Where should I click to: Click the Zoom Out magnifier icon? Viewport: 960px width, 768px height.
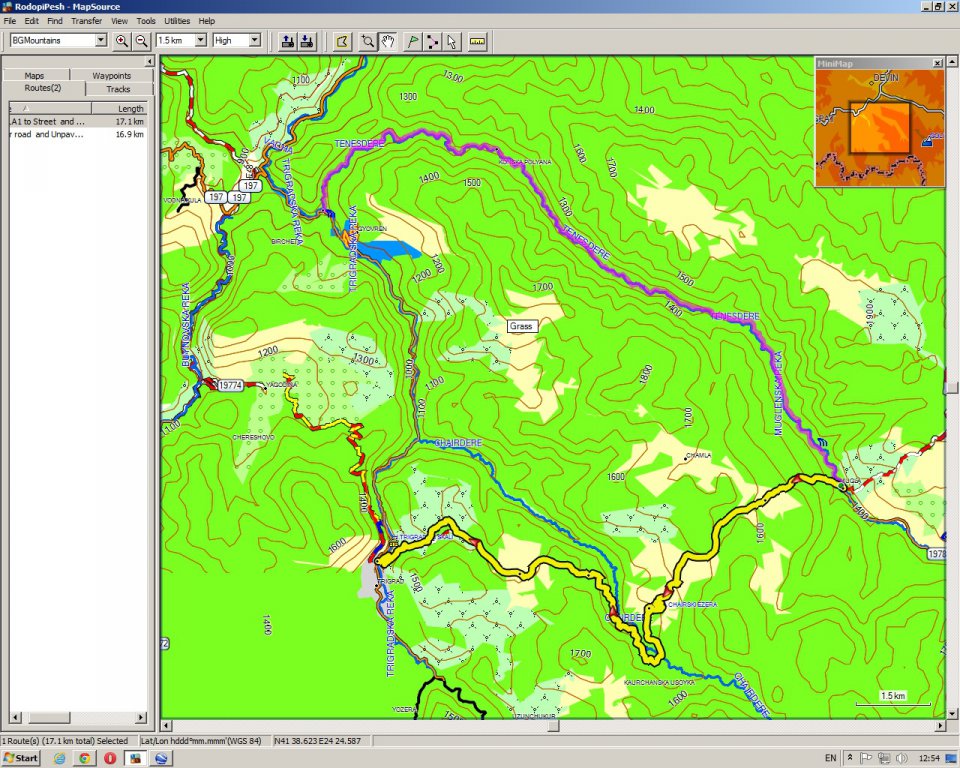pyautogui.click(x=142, y=41)
